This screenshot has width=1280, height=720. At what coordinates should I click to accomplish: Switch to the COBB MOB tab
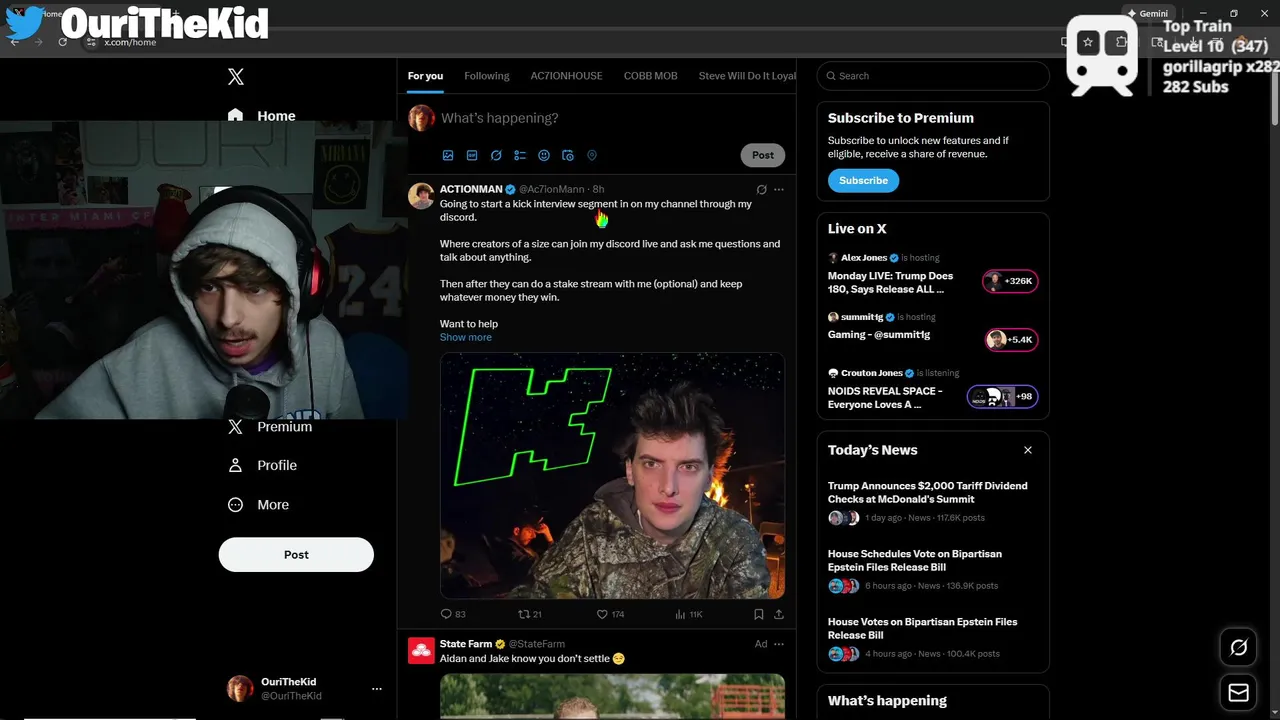[651, 76]
